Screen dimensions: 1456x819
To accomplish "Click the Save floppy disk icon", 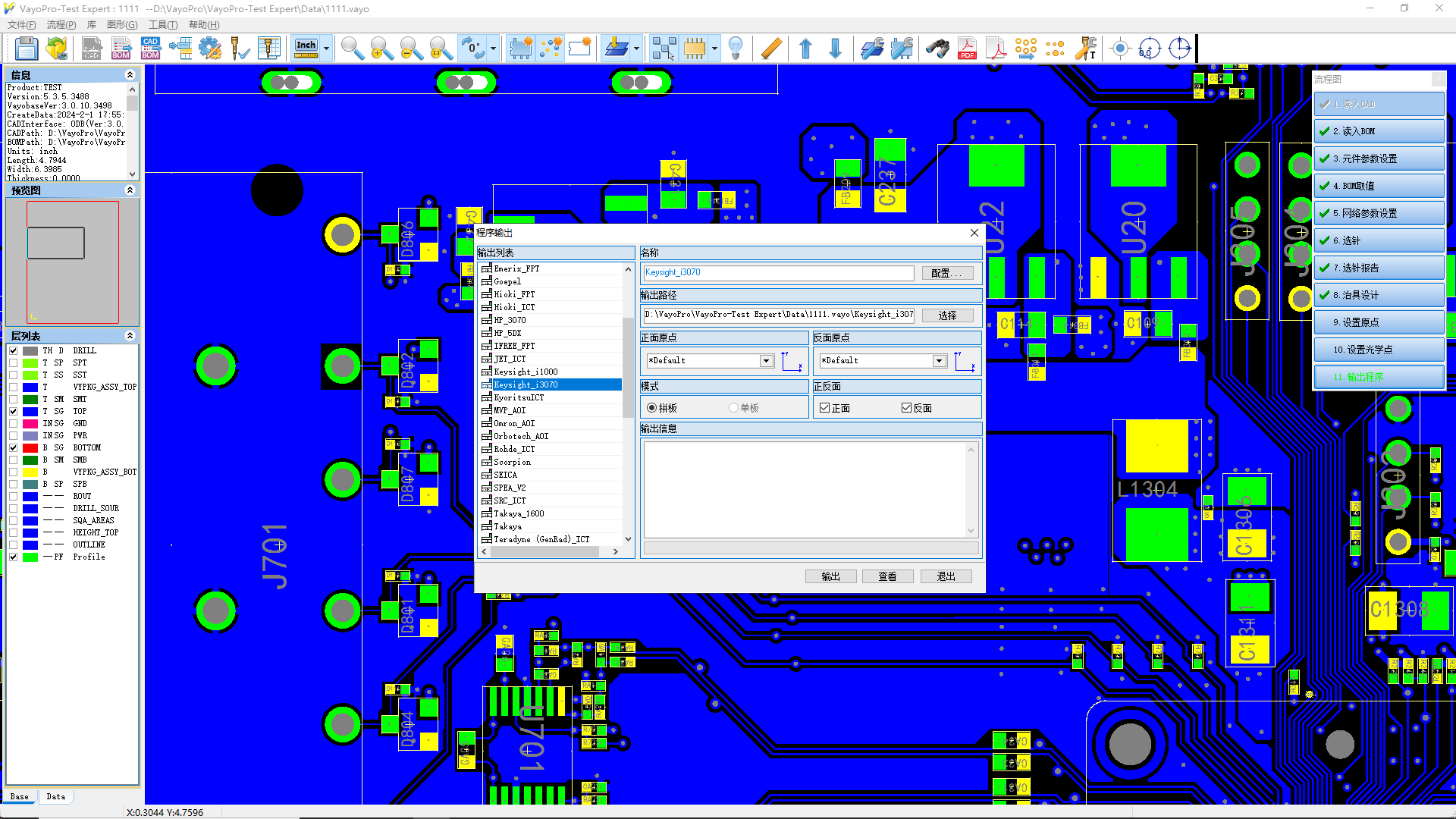I will click(x=27, y=49).
